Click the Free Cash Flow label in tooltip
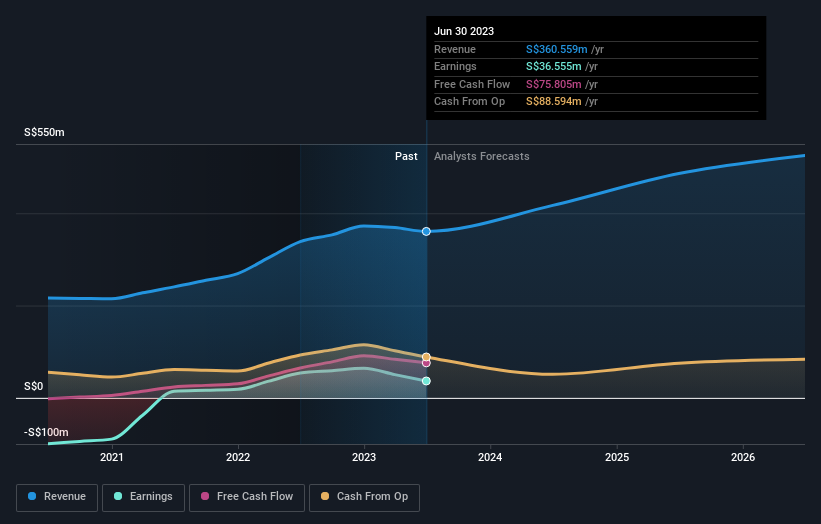 pos(472,84)
